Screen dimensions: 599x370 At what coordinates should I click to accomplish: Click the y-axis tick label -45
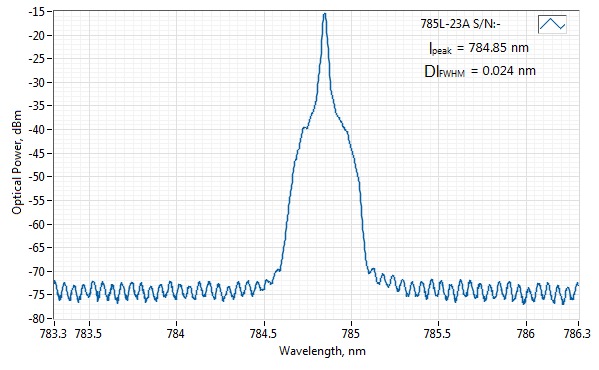[x=36, y=153]
